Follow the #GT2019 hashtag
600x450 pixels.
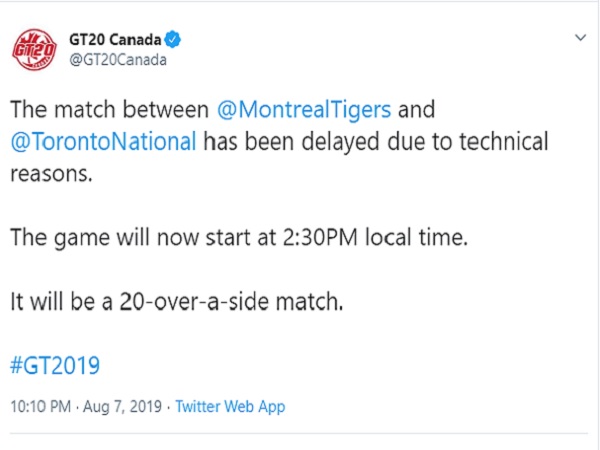click(58, 364)
